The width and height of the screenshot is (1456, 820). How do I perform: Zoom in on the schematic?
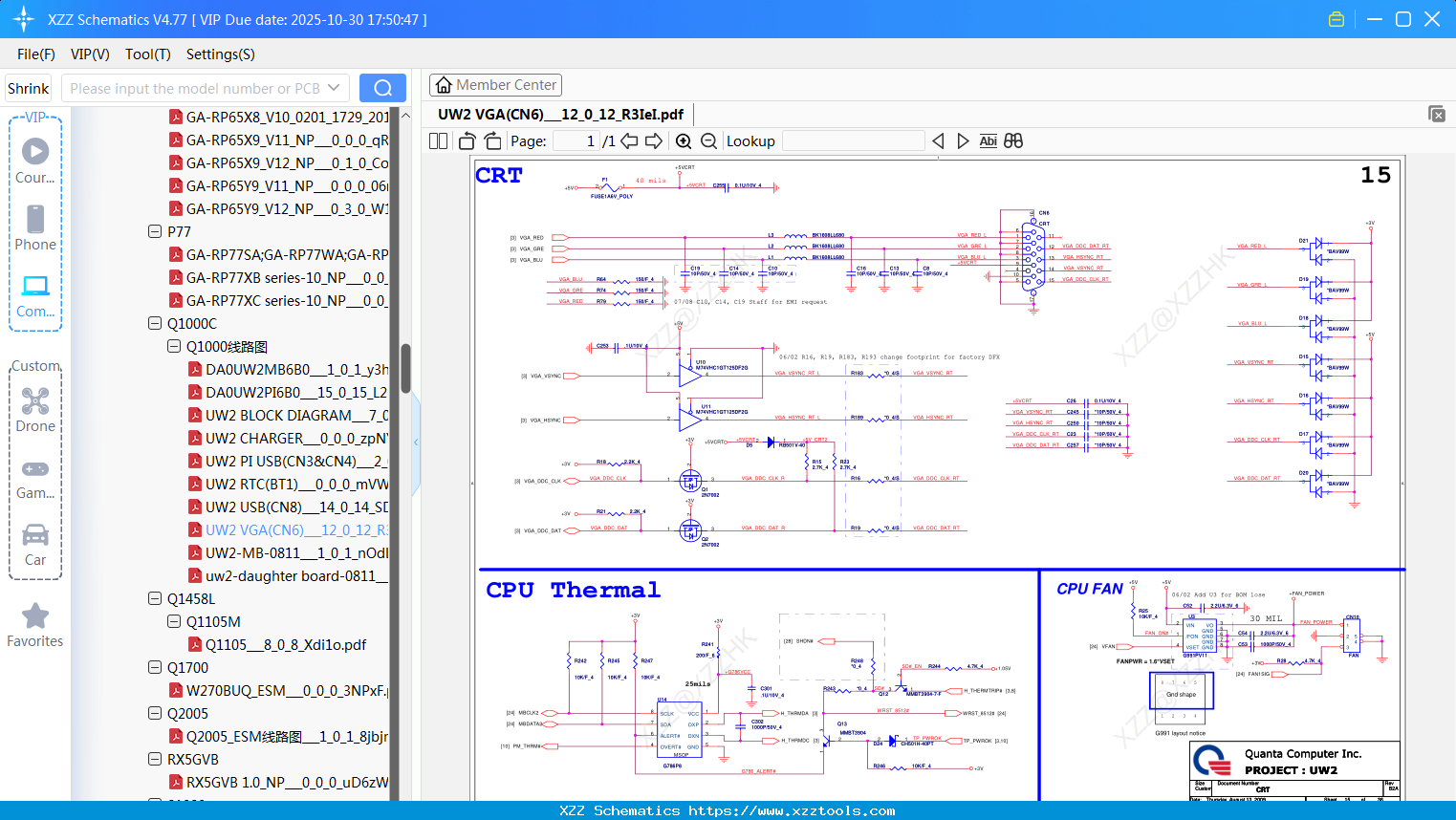click(684, 141)
